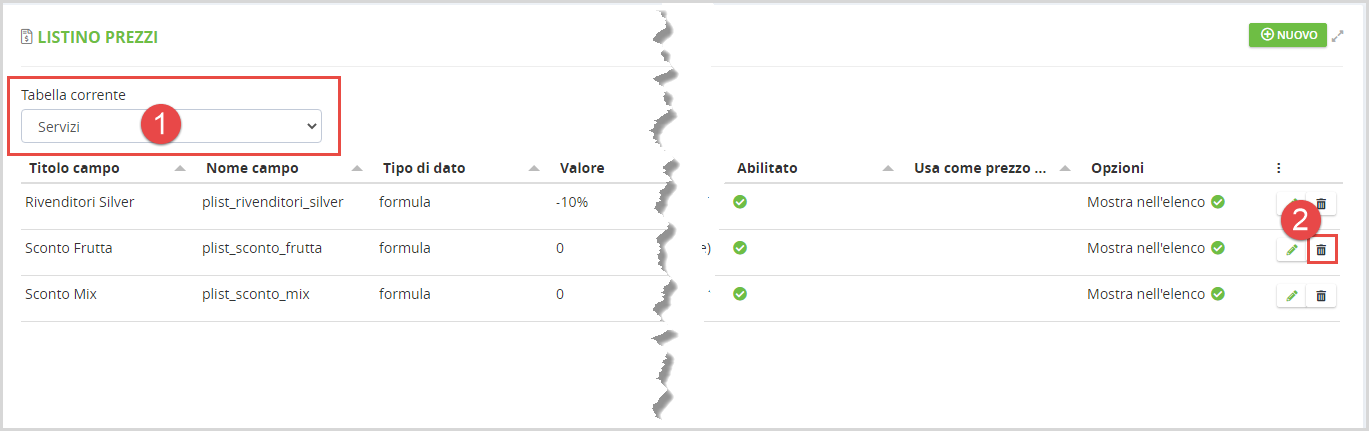Click the Listino Prezzi title icon
1369x431 pixels.
coord(27,37)
